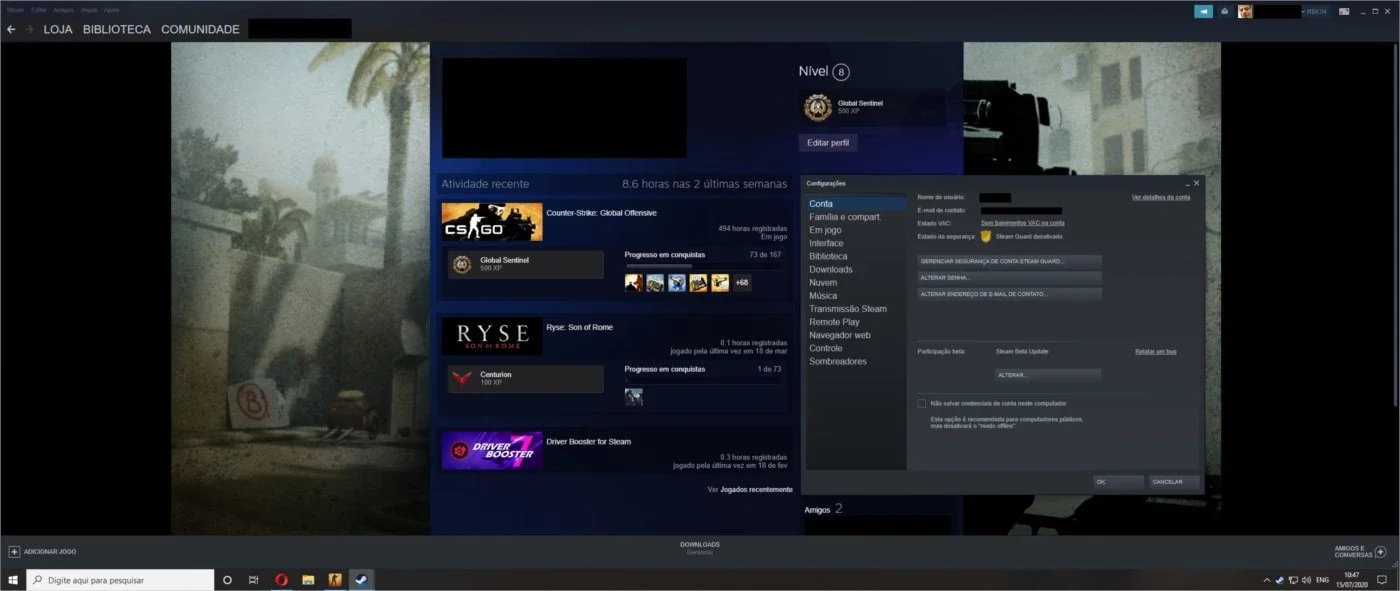The image size is (1400, 591).
Task: Click Alterar senha button
Action: pyautogui.click(x=1009, y=278)
